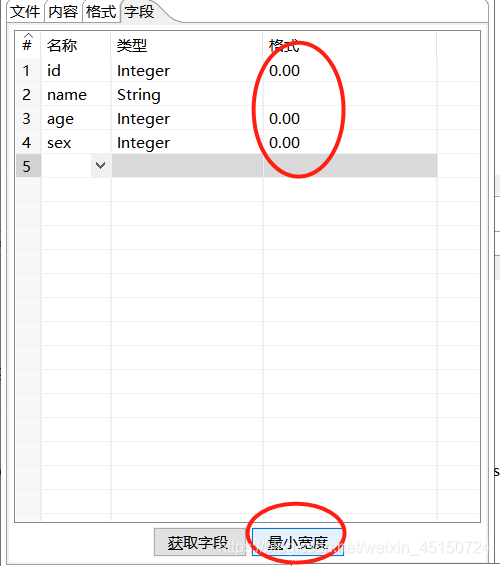Screen dimensions: 500x566
Task: Open the name dropdown in row 5
Action: [100, 166]
